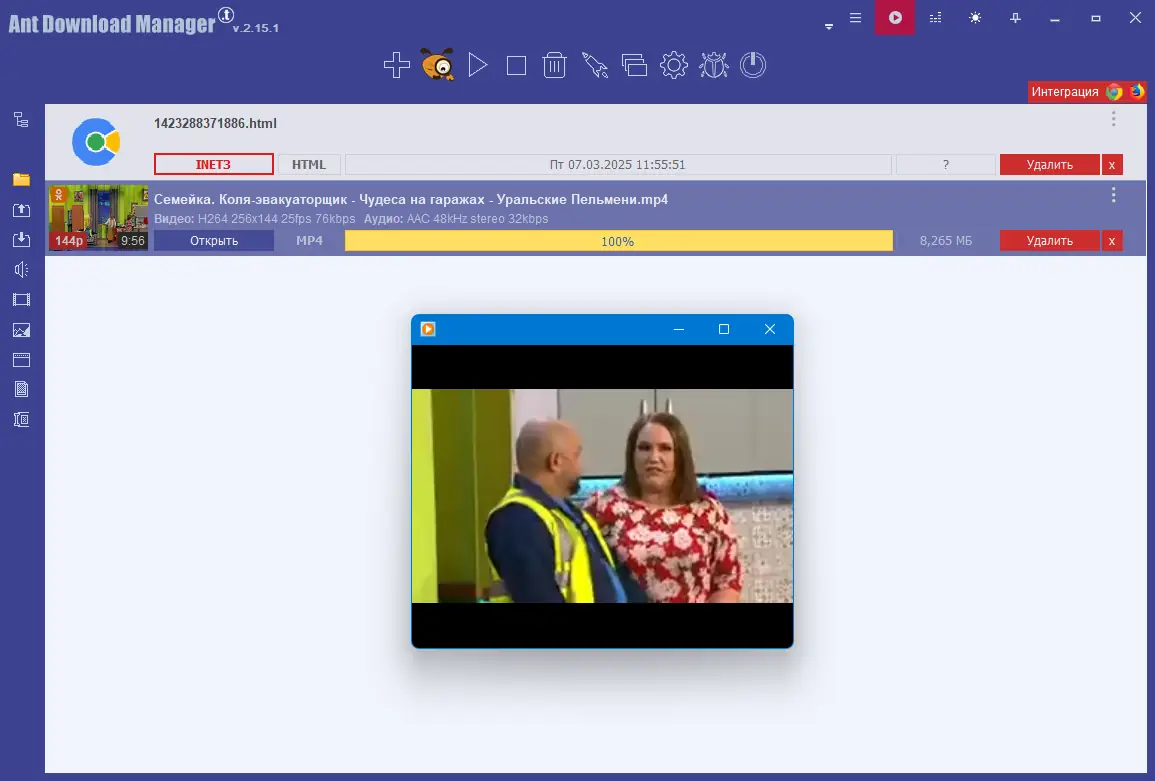Filter video files via film sidebar icon
1155x781 pixels.
tap(21, 300)
